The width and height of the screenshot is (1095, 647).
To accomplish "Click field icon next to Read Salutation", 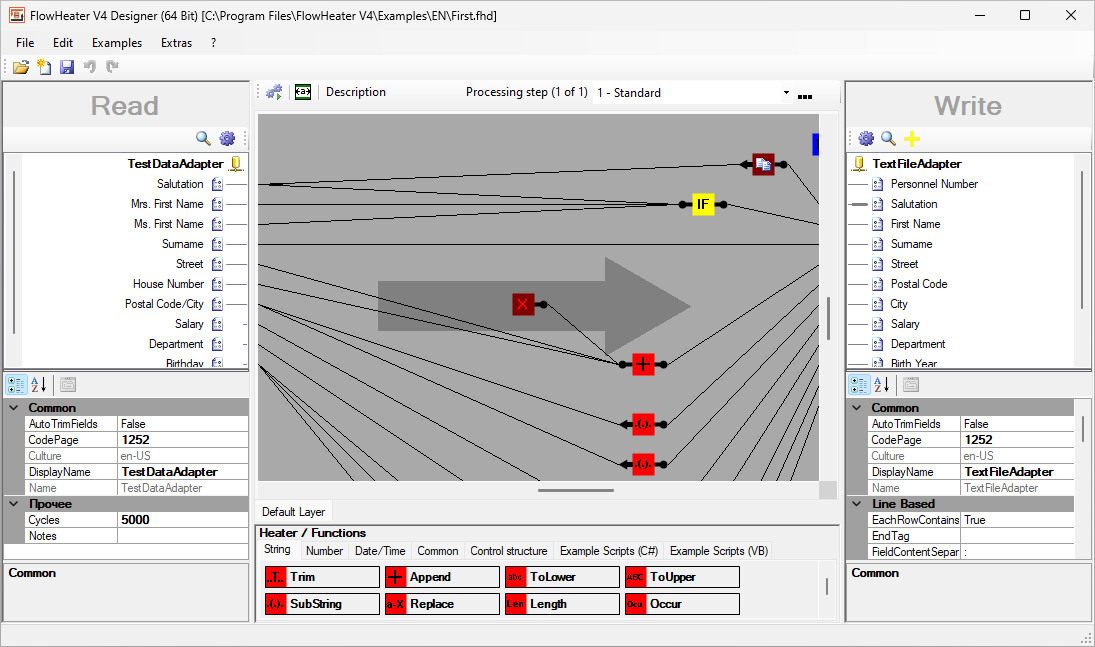I will pos(217,184).
